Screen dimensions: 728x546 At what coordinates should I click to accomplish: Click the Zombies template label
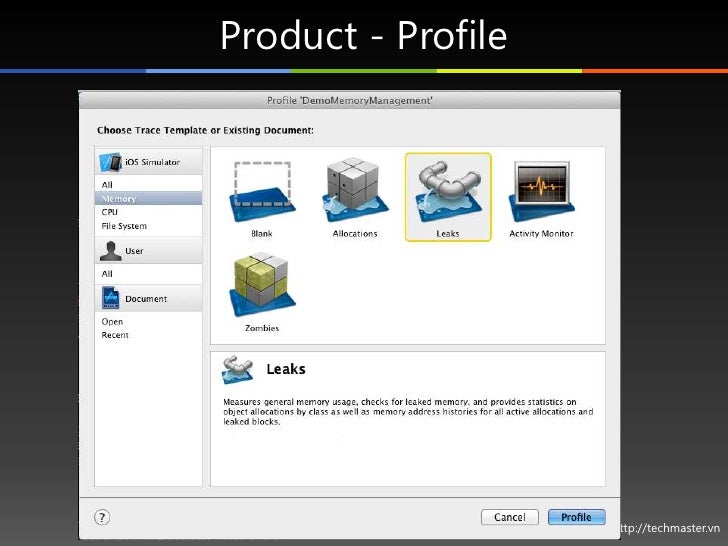pos(262,328)
